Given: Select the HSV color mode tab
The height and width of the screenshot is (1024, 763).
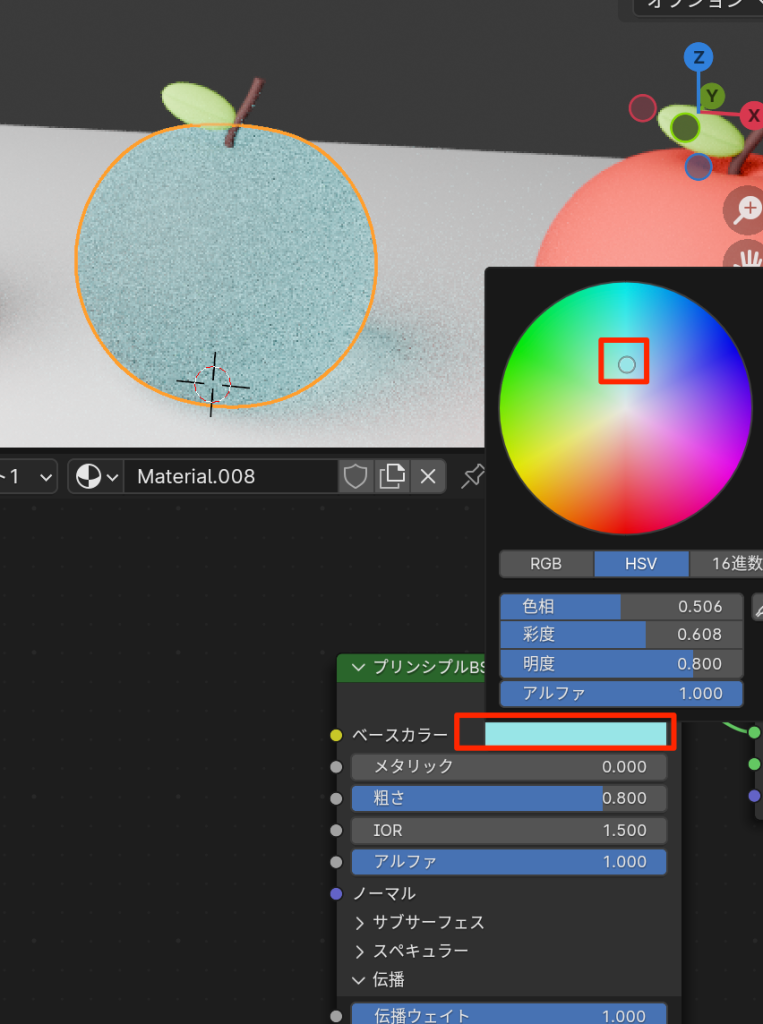Looking at the screenshot, I should (641, 564).
